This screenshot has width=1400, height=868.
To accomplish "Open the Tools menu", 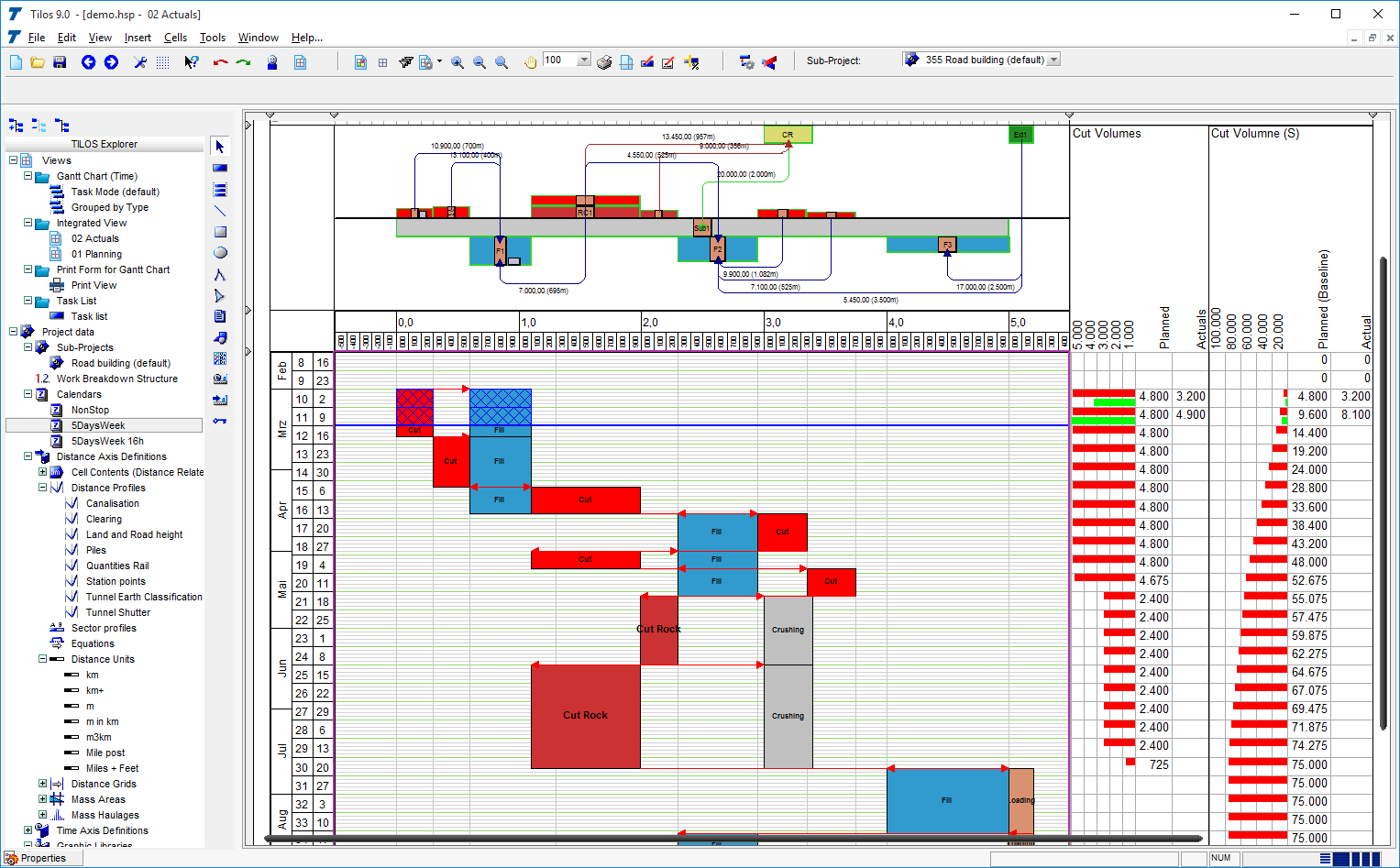I will (x=212, y=38).
